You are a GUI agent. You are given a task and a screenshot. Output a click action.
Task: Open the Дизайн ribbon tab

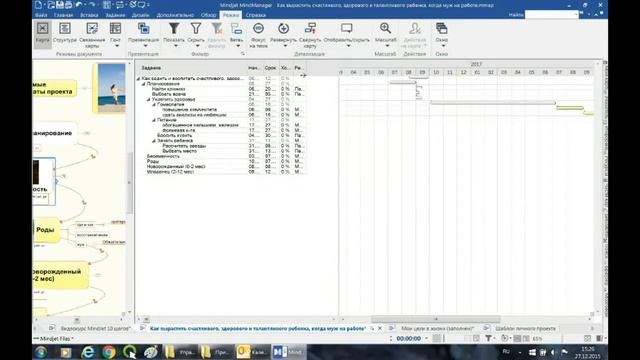tap(140, 15)
